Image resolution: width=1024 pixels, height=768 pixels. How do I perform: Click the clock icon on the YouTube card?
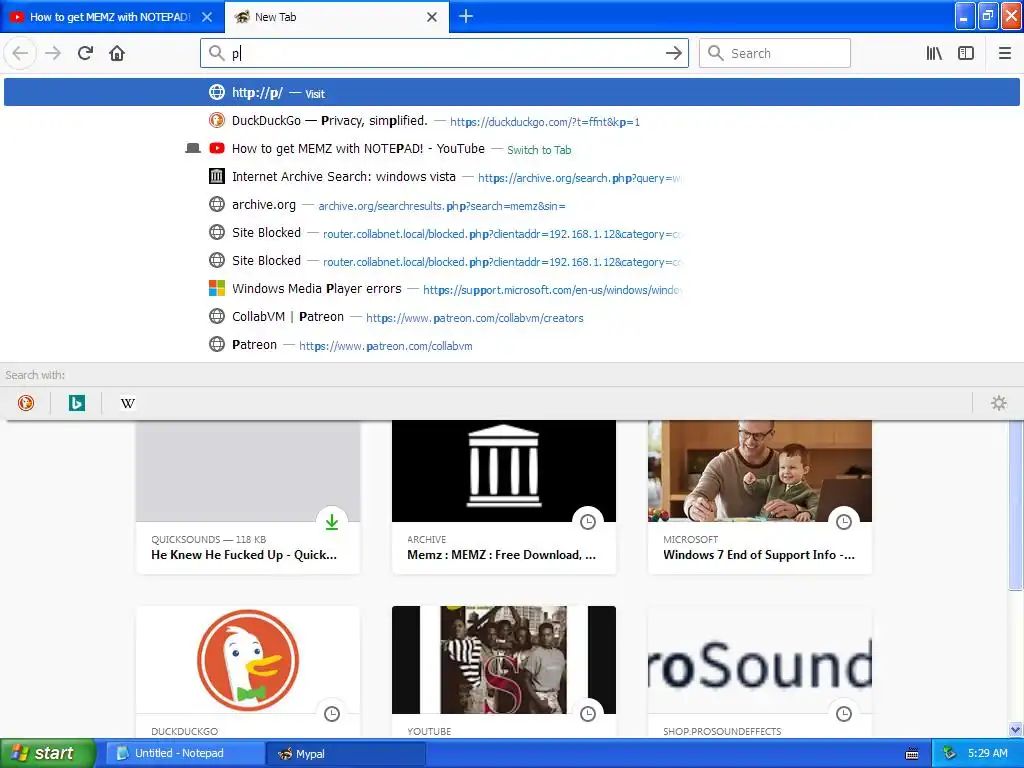click(x=588, y=713)
